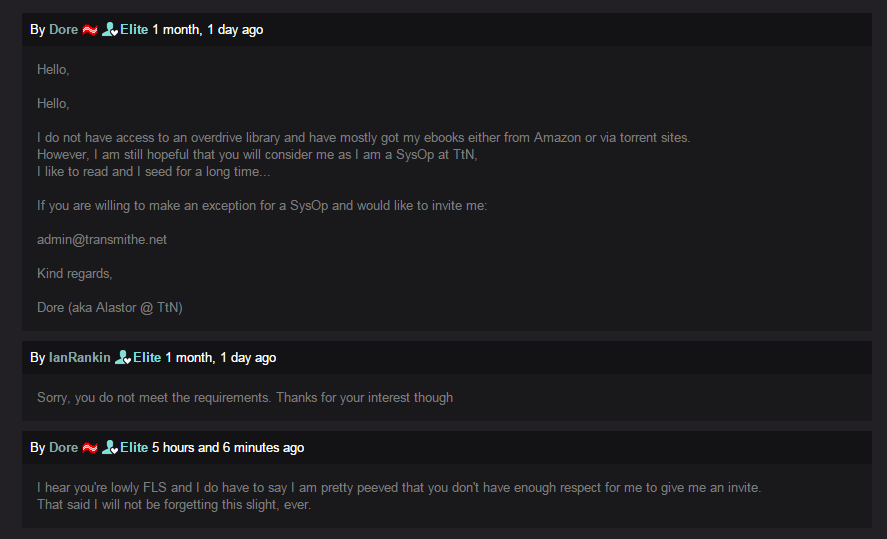Image resolution: width=887 pixels, height=539 pixels.
Task: Open Dore's profile from the 5-hours-ago post
Action: click(63, 448)
